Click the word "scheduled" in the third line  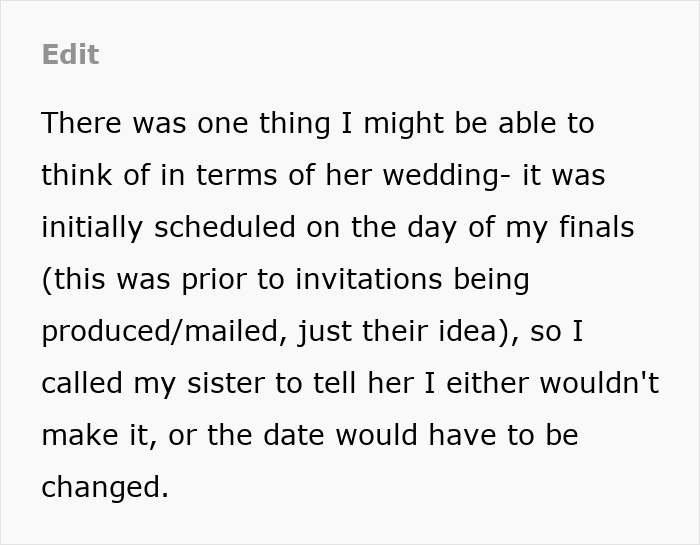pyautogui.click(x=225, y=227)
